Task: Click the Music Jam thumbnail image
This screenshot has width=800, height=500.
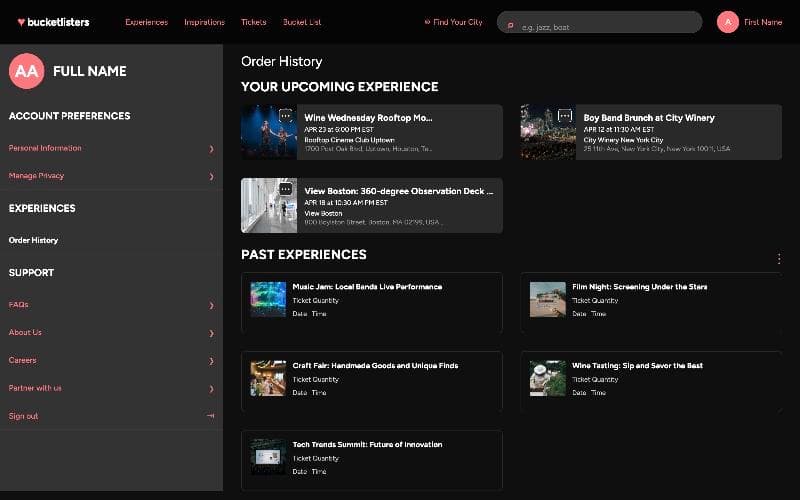Action: (x=268, y=299)
